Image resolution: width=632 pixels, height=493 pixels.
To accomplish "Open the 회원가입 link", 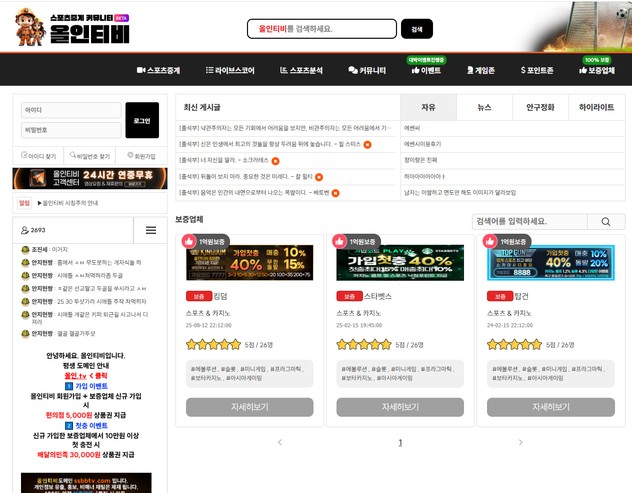I will (x=141, y=156).
